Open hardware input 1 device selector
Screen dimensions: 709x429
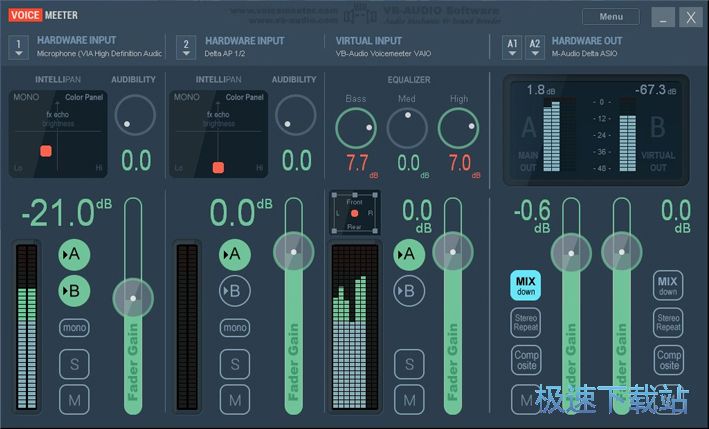(17, 46)
